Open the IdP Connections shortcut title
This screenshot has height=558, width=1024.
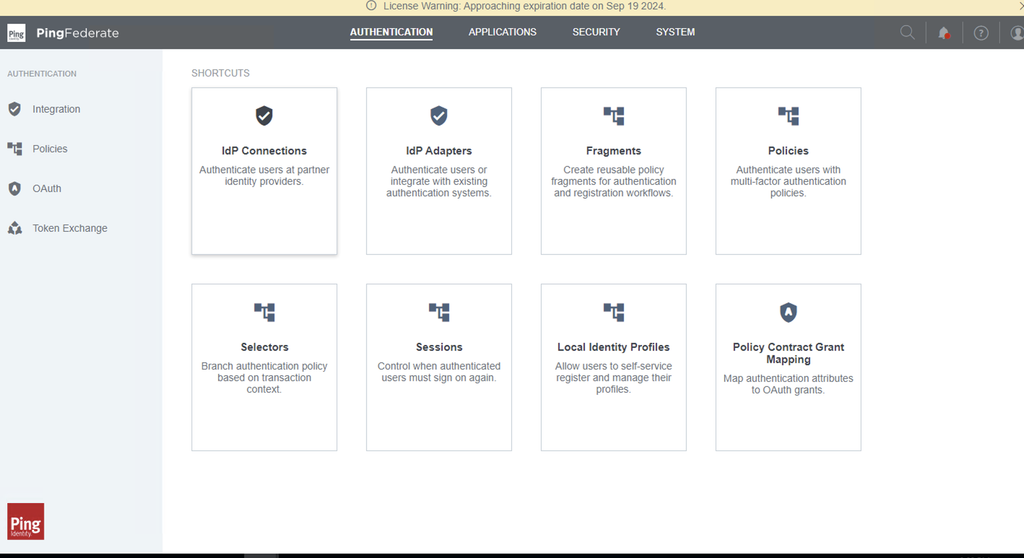(264, 150)
